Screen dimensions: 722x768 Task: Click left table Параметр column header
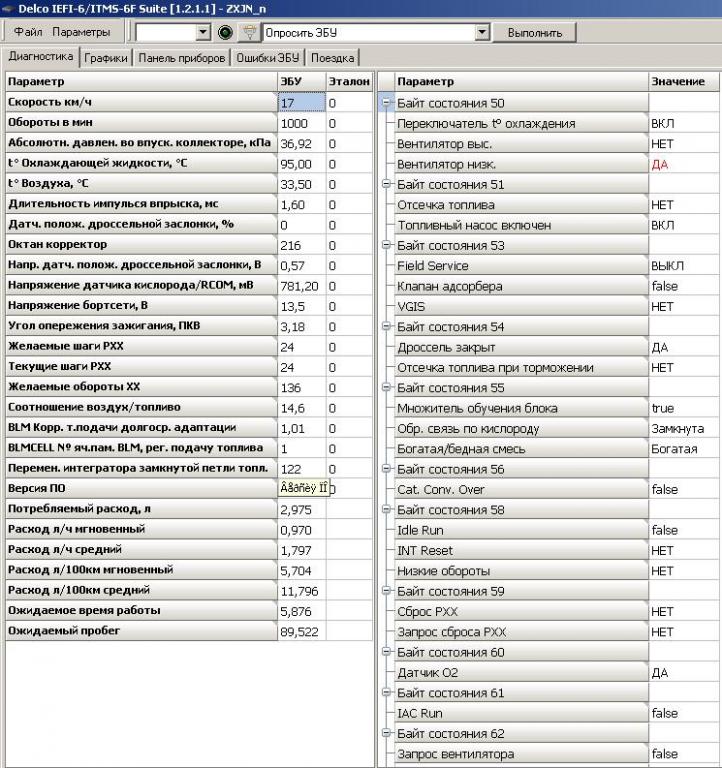[x=141, y=81]
